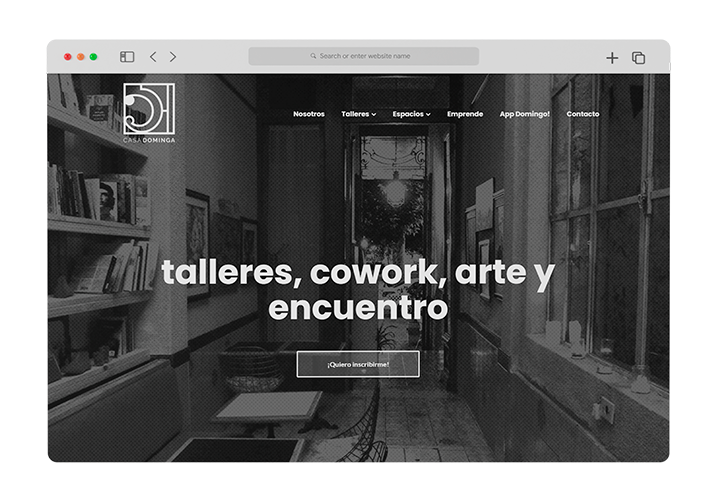Open the Nosotros page
Viewport: 714px width, 500px height.
[x=309, y=114]
